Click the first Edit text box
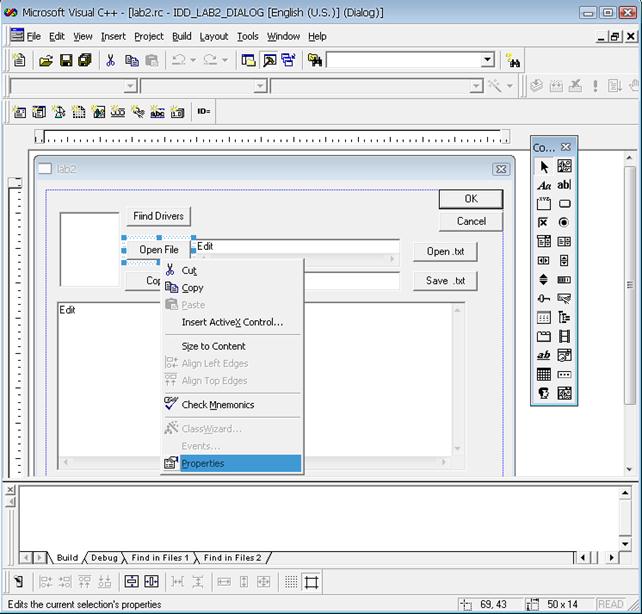The width and height of the screenshot is (642, 614). coord(296,247)
